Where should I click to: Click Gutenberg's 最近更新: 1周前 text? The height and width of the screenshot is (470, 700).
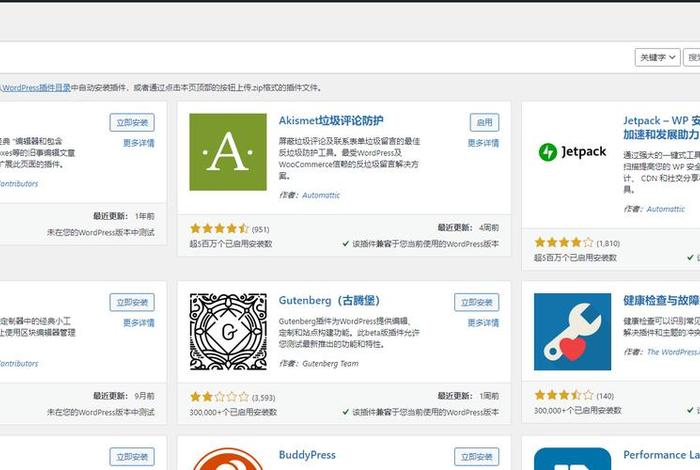[x=468, y=396]
